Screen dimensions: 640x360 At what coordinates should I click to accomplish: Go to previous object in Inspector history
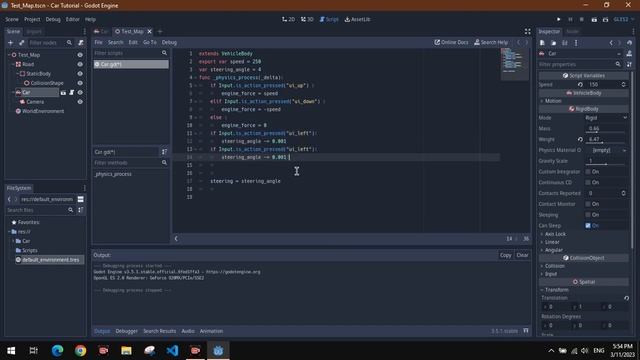[611, 43]
